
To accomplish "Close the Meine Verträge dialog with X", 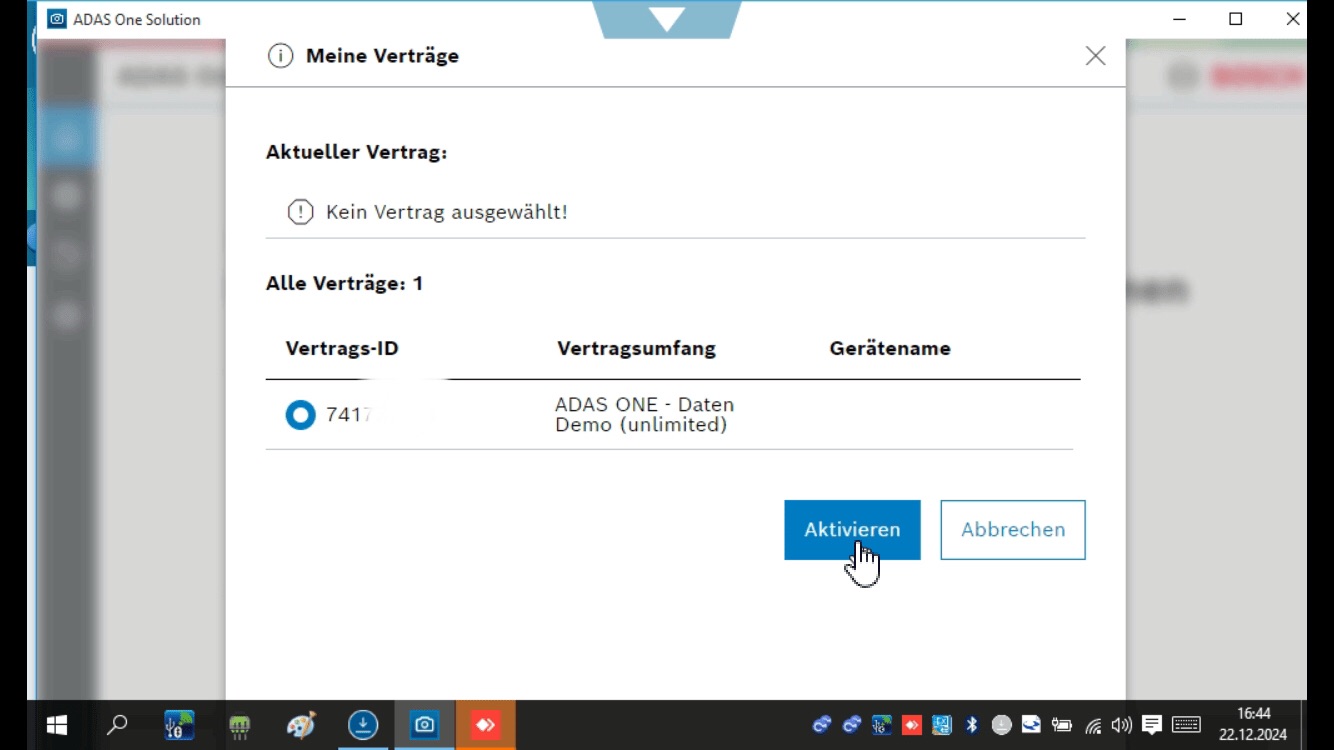I will (x=1096, y=56).
